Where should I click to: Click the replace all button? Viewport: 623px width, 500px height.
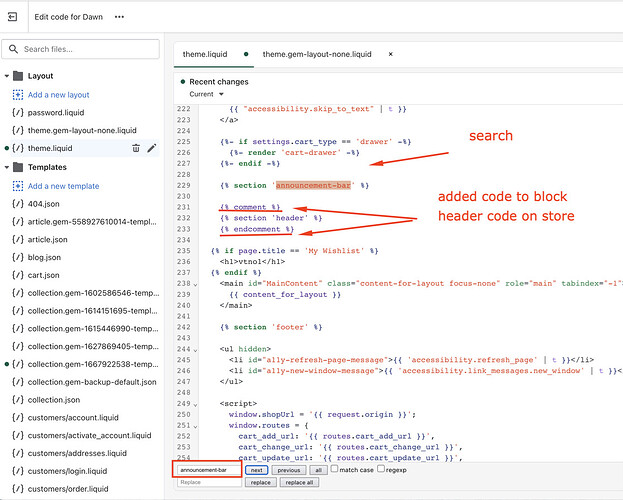(298, 483)
